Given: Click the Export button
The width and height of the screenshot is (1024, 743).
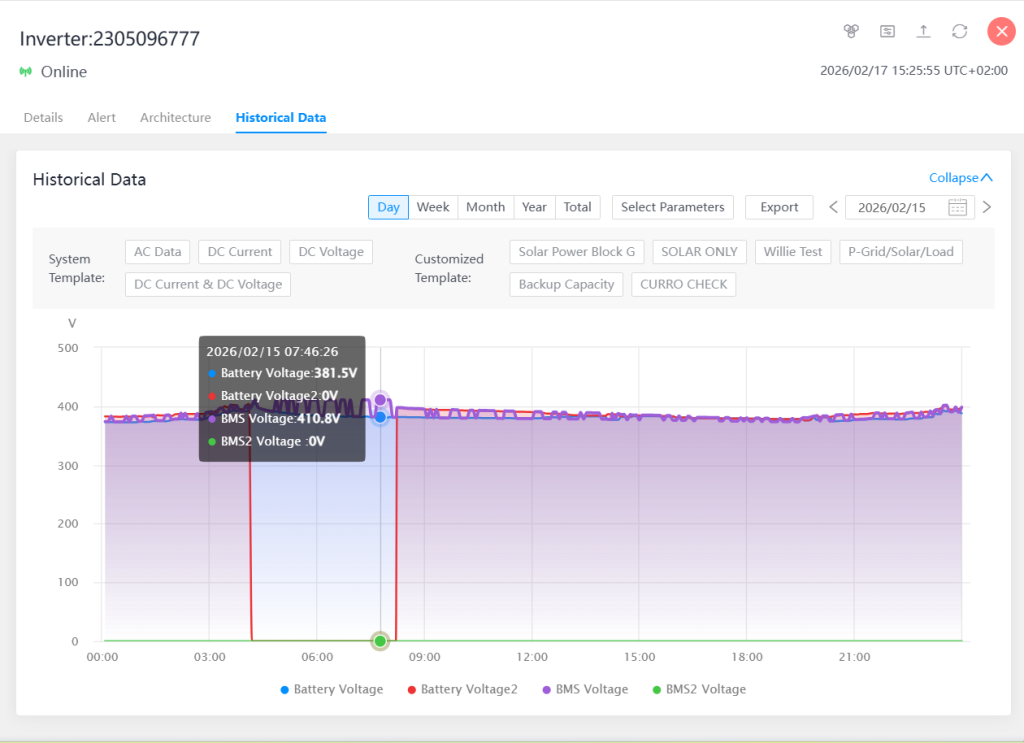Looking at the screenshot, I should click(x=779, y=207).
